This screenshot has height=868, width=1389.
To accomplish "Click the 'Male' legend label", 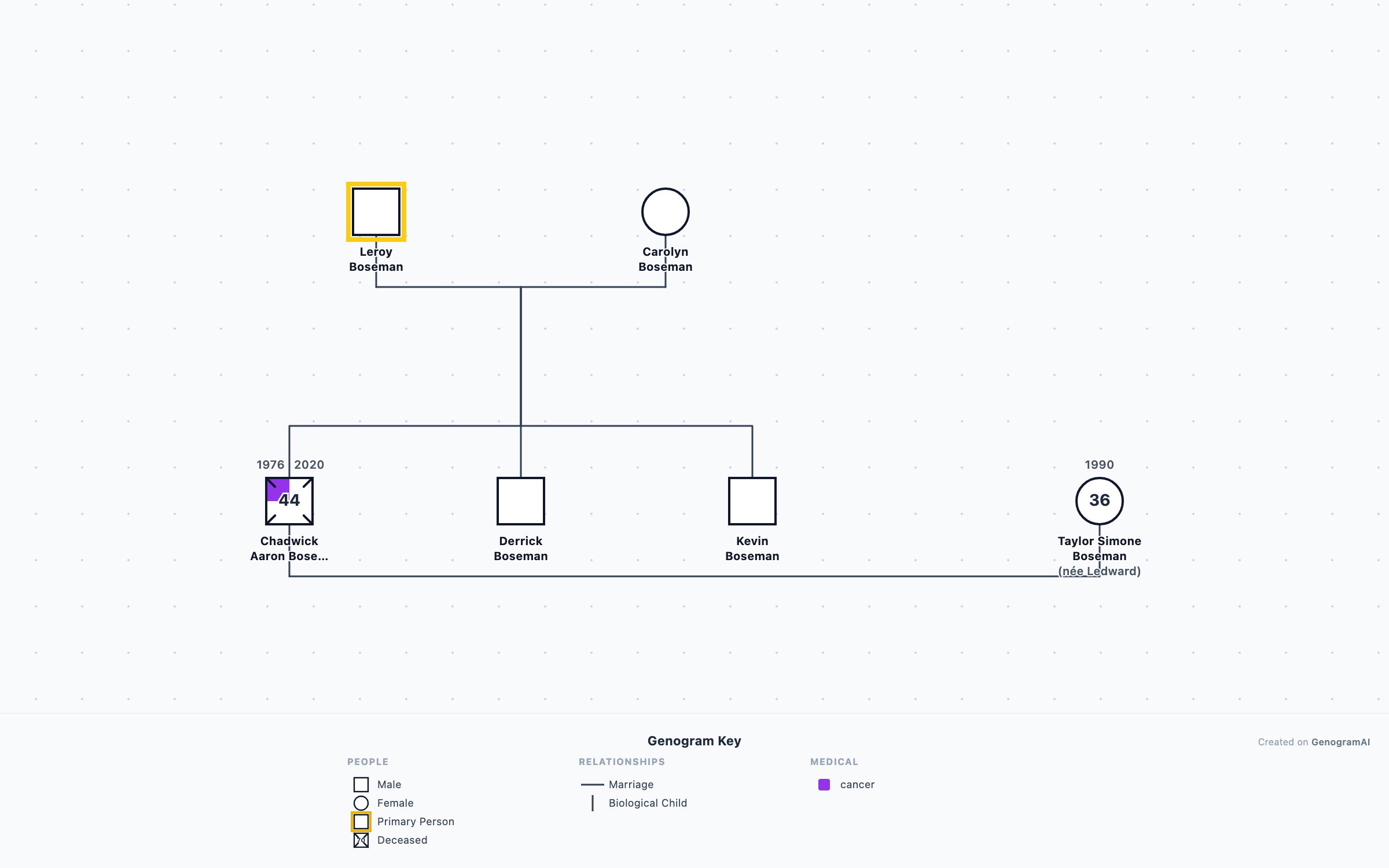I will (x=389, y=785).
